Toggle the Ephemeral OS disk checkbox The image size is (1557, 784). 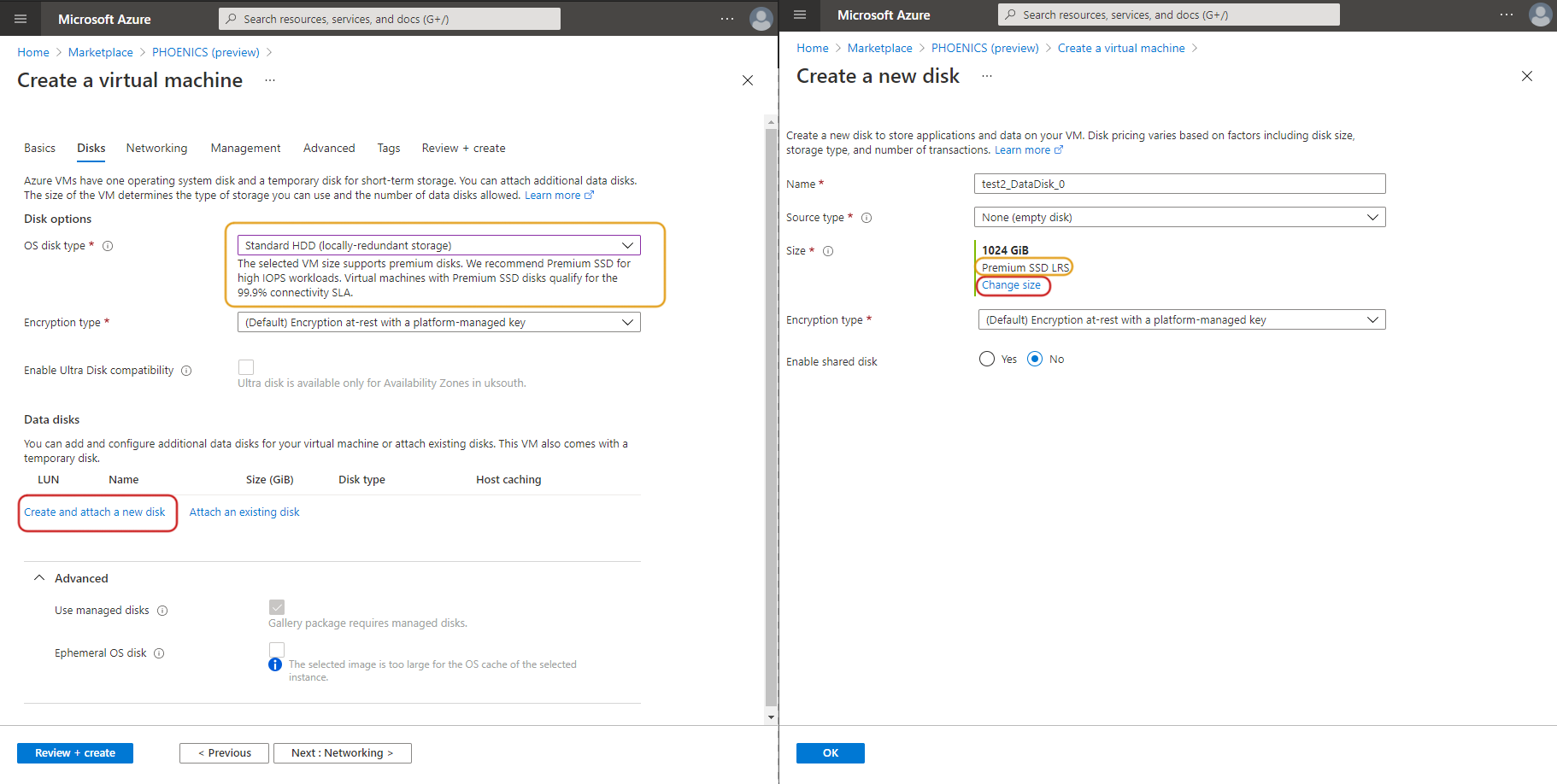pyautogui.click(x=277, y=649)
